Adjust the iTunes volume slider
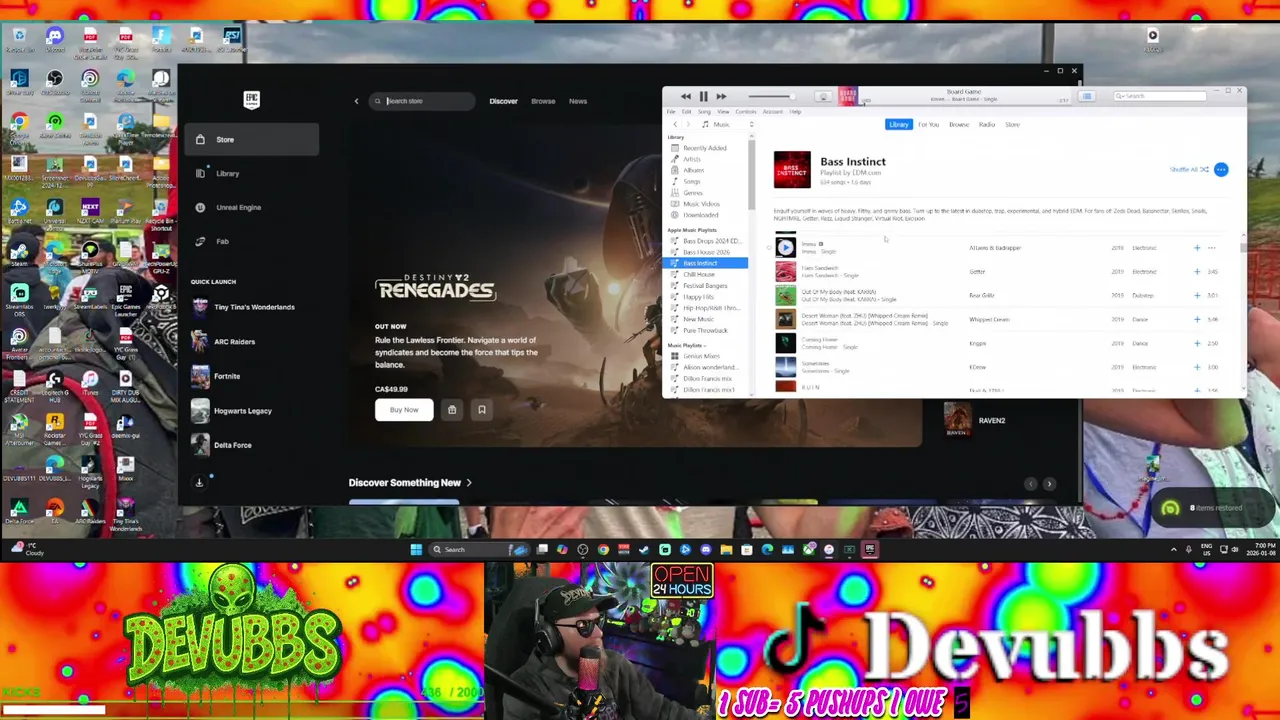Image resolution: width=1280 pixels, height=720 pixels. point(770,97)
